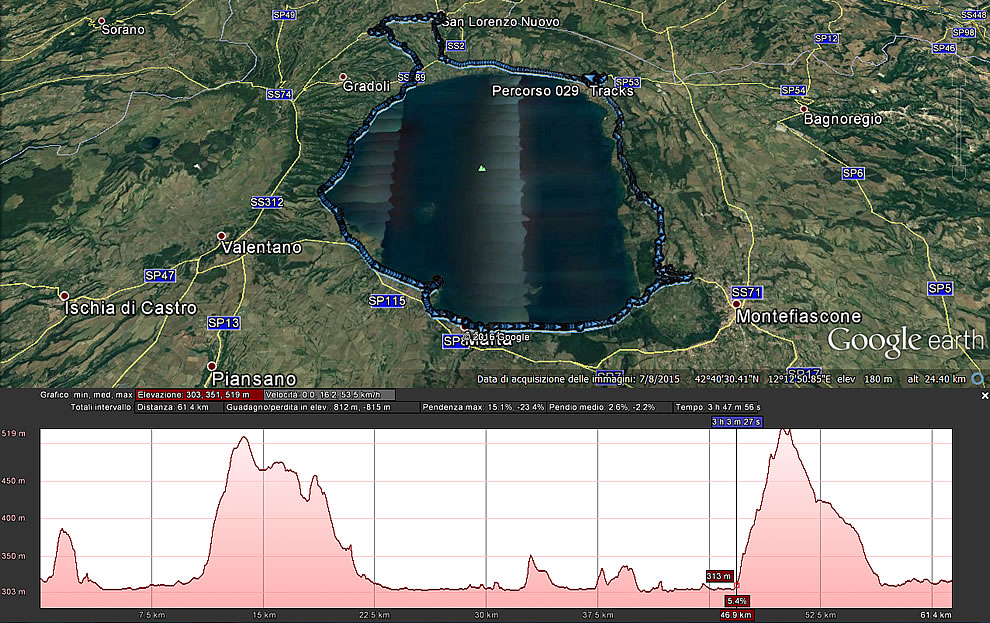Click the Bagnoregio placemark dot

(803, 109)
